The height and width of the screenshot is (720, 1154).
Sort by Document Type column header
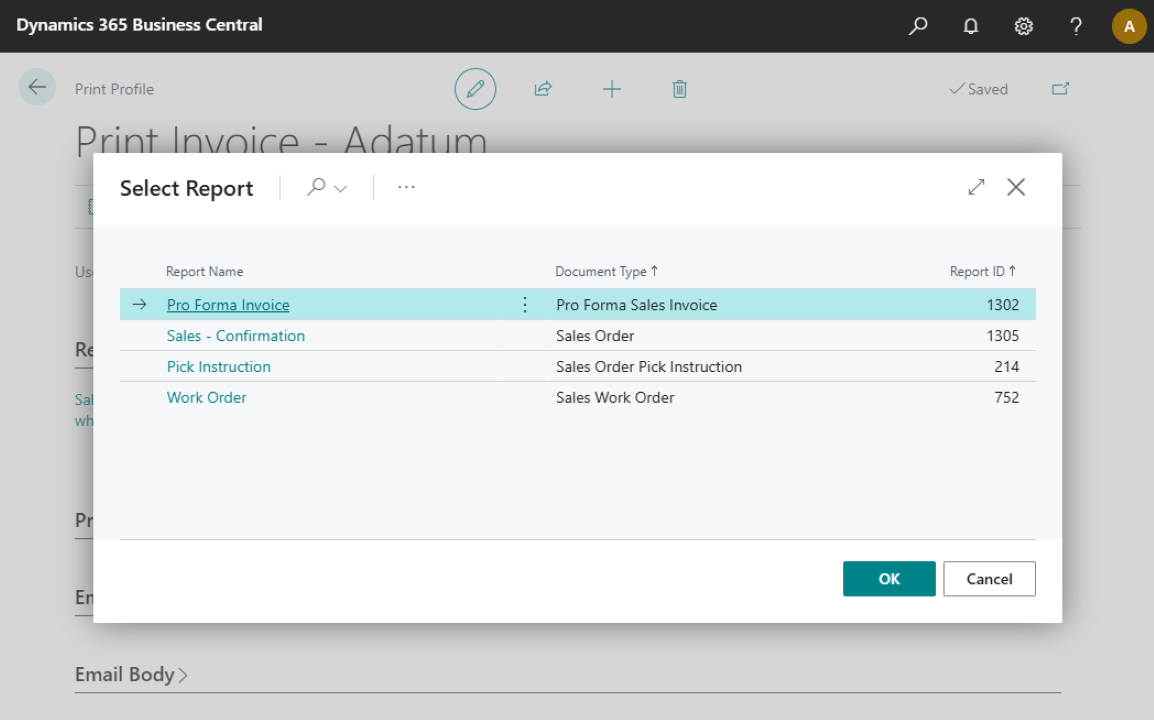[x=606, y=272]
